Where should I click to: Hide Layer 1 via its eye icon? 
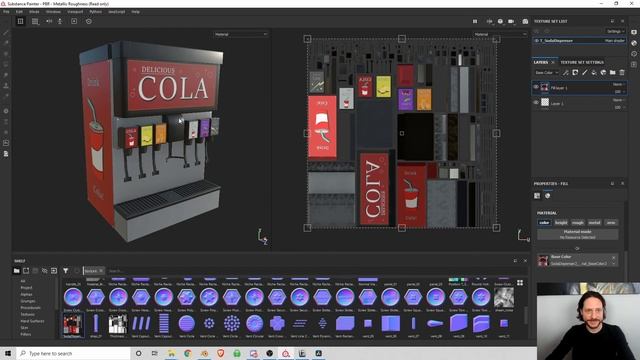(x=536, y=102)
